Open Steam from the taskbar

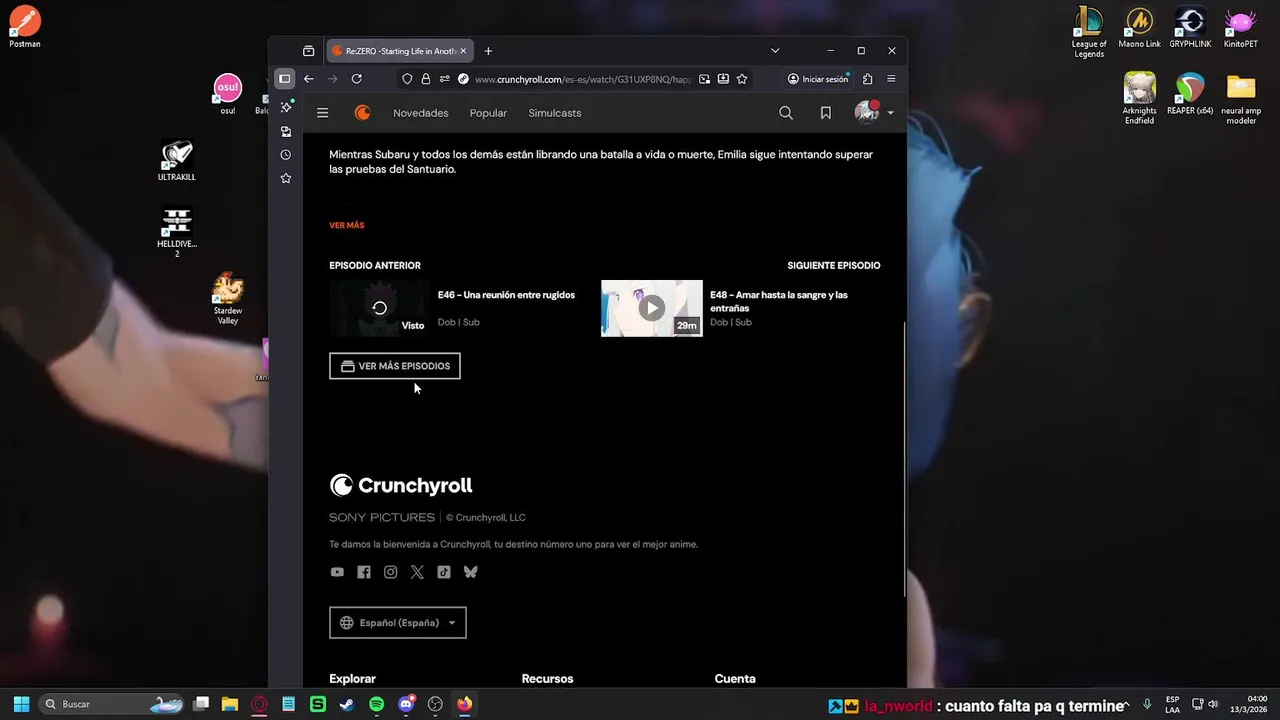pos(347,704)
